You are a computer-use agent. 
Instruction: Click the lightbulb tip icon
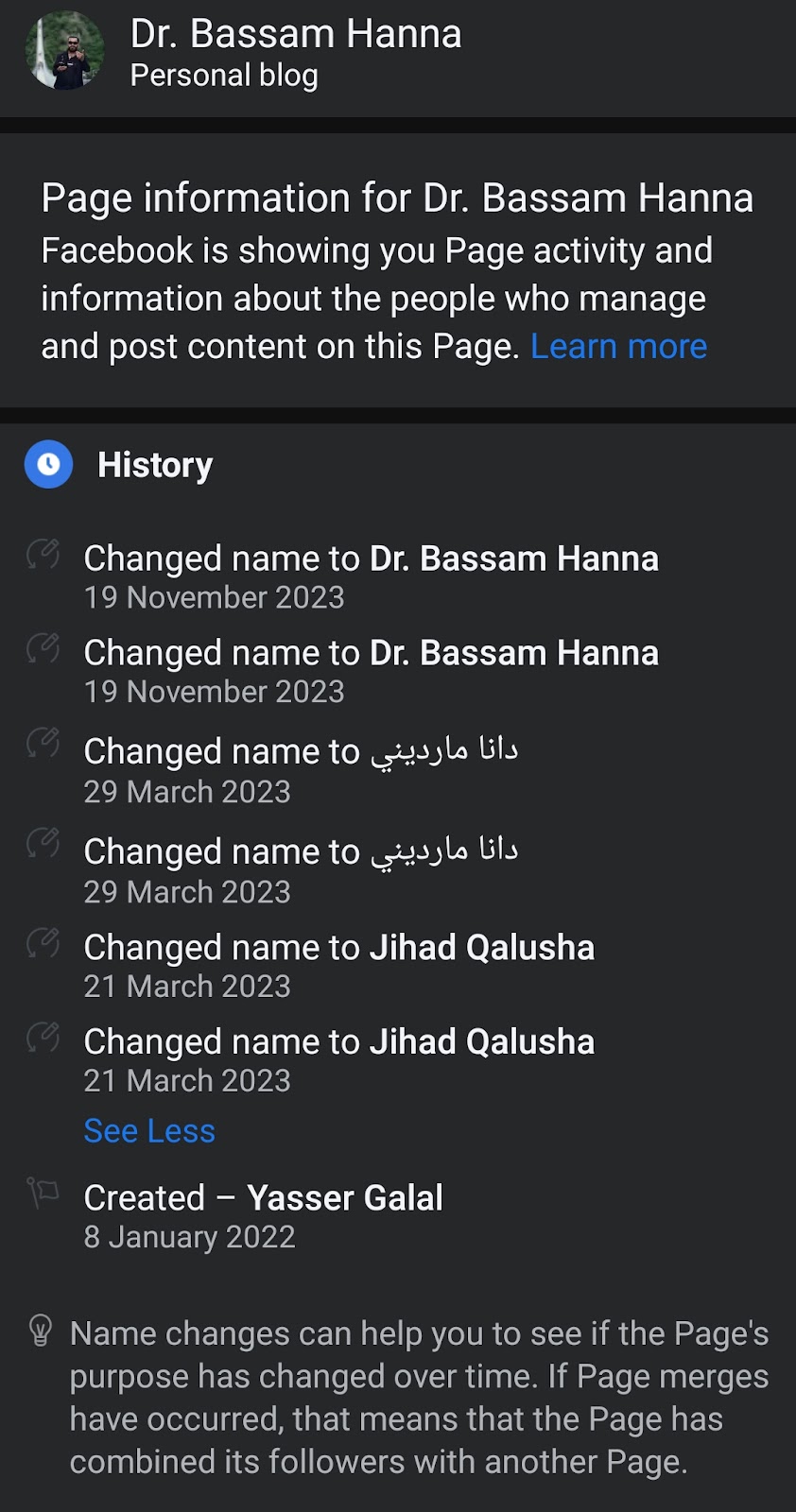coord(40,1331)
